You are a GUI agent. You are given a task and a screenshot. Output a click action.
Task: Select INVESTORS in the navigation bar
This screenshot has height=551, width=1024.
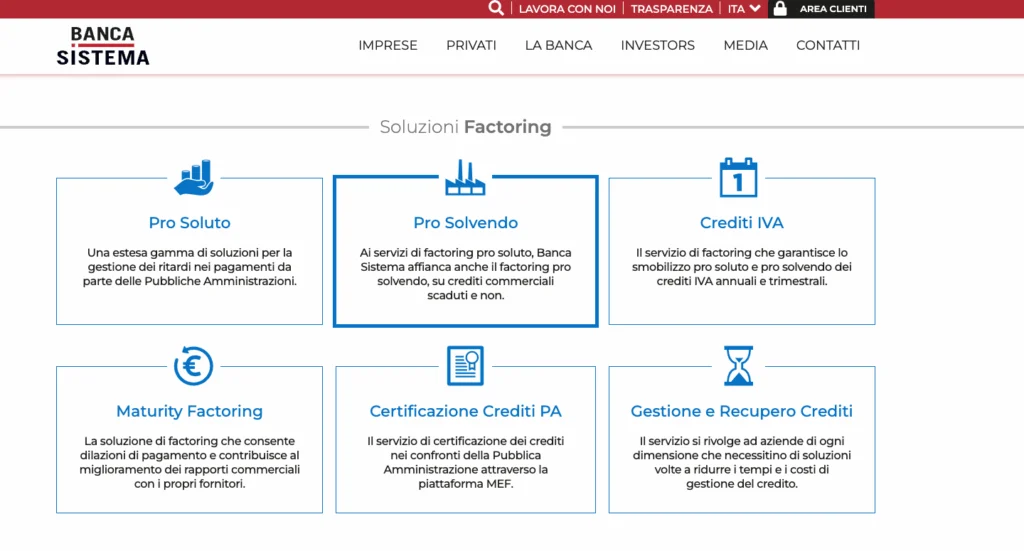point(657,45)
